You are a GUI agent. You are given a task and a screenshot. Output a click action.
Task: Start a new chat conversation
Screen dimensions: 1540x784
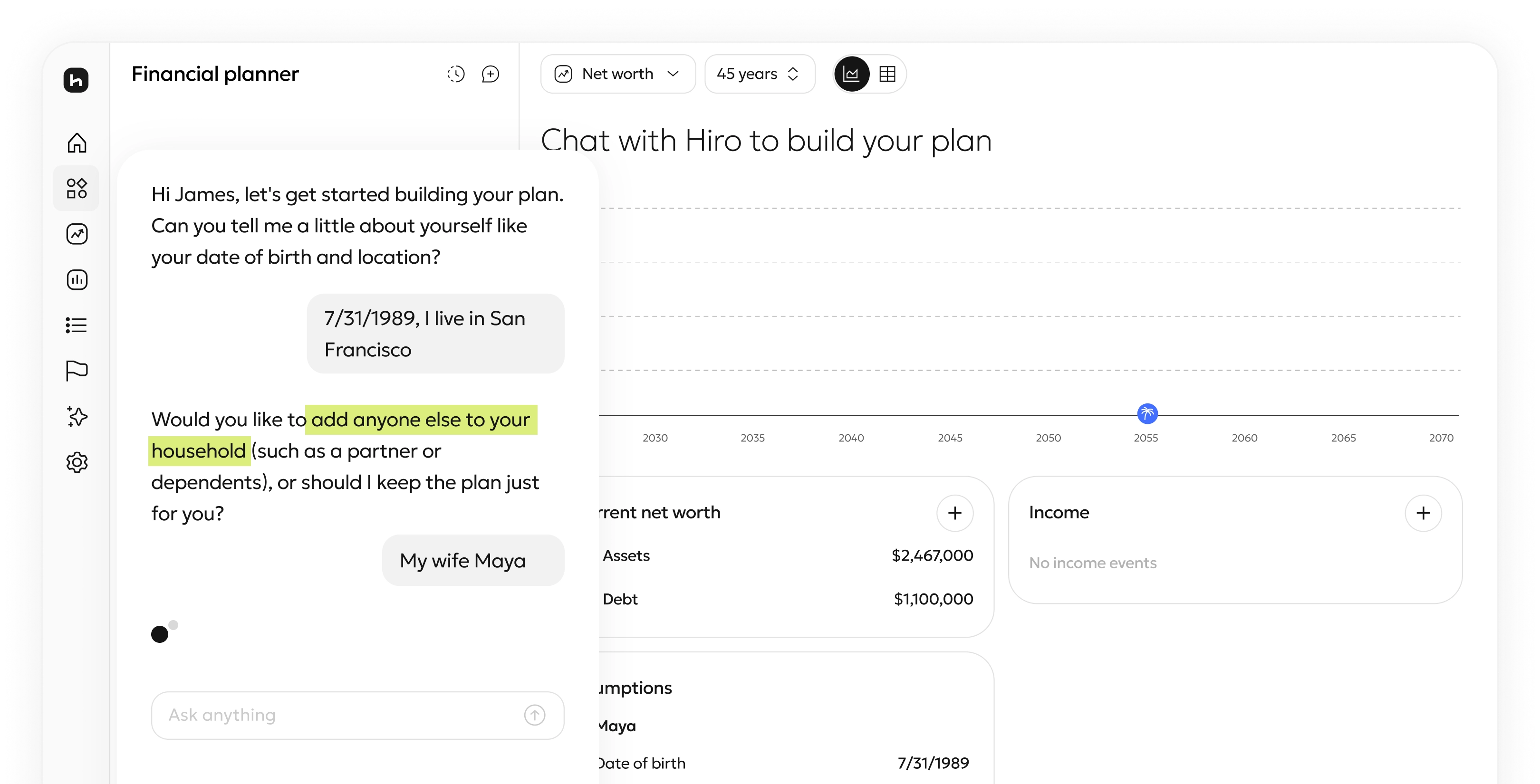[490, 74]
